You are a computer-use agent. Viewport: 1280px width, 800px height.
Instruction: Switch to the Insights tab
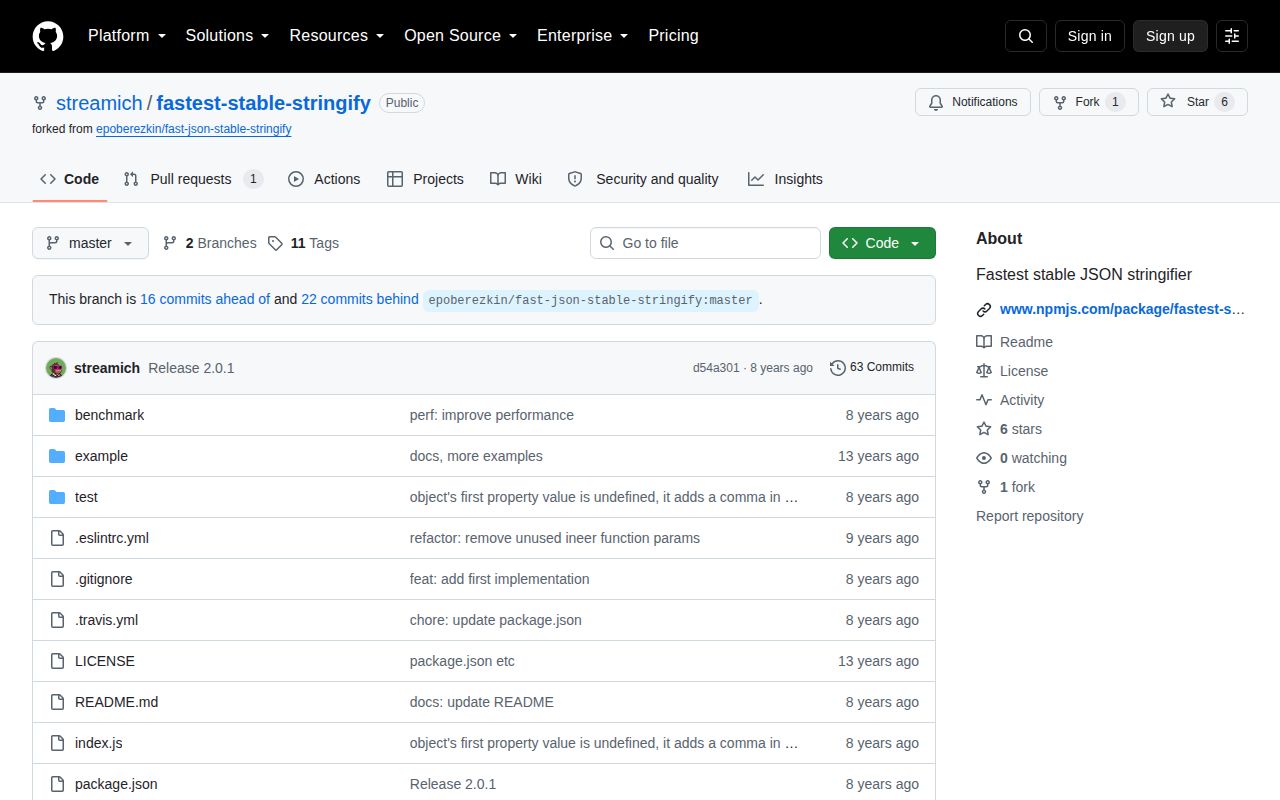point(785,179)
